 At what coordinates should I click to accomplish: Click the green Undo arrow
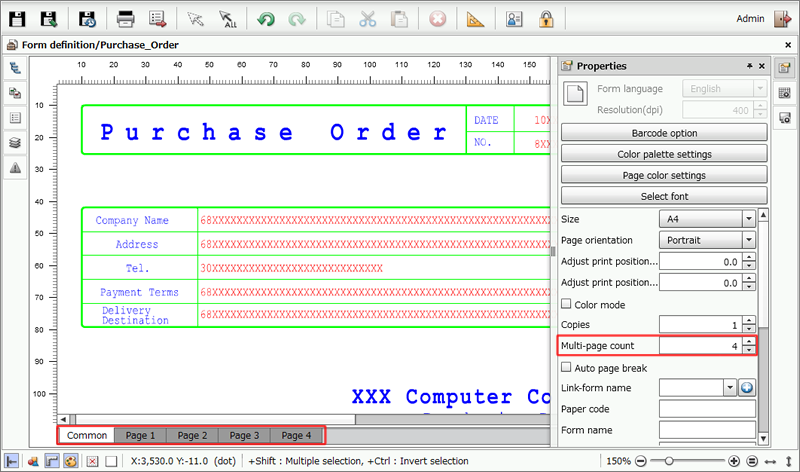266,19
